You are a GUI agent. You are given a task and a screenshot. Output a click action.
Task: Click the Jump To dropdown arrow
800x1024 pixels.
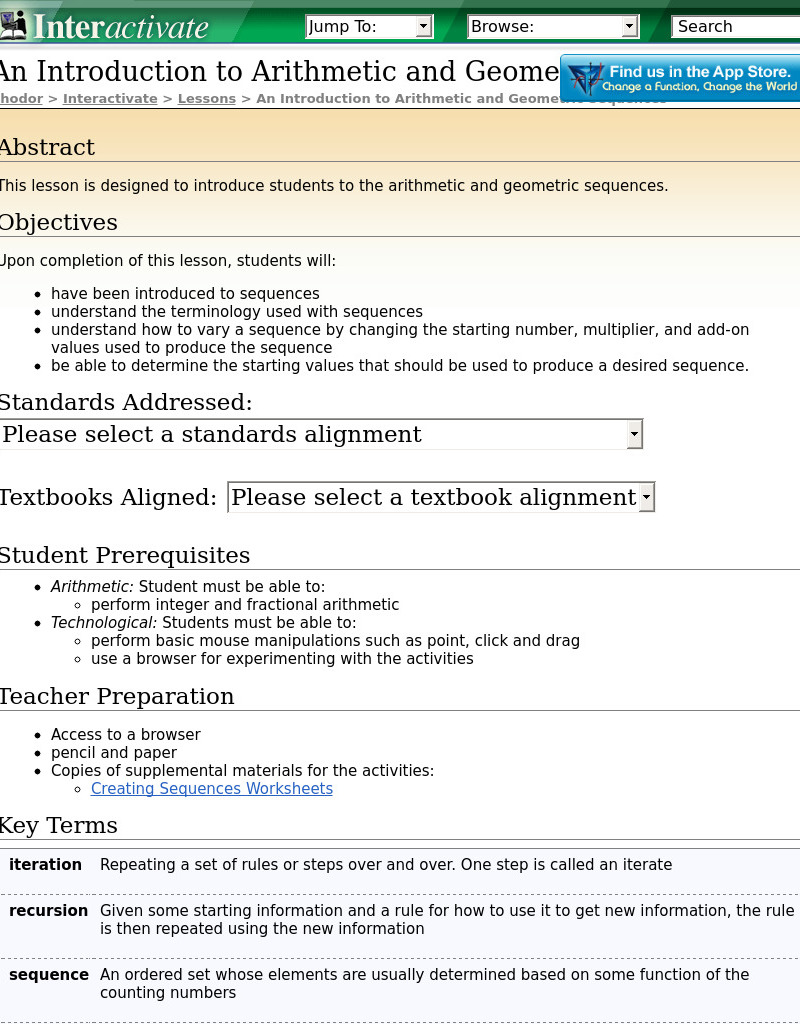coord(423,26)
